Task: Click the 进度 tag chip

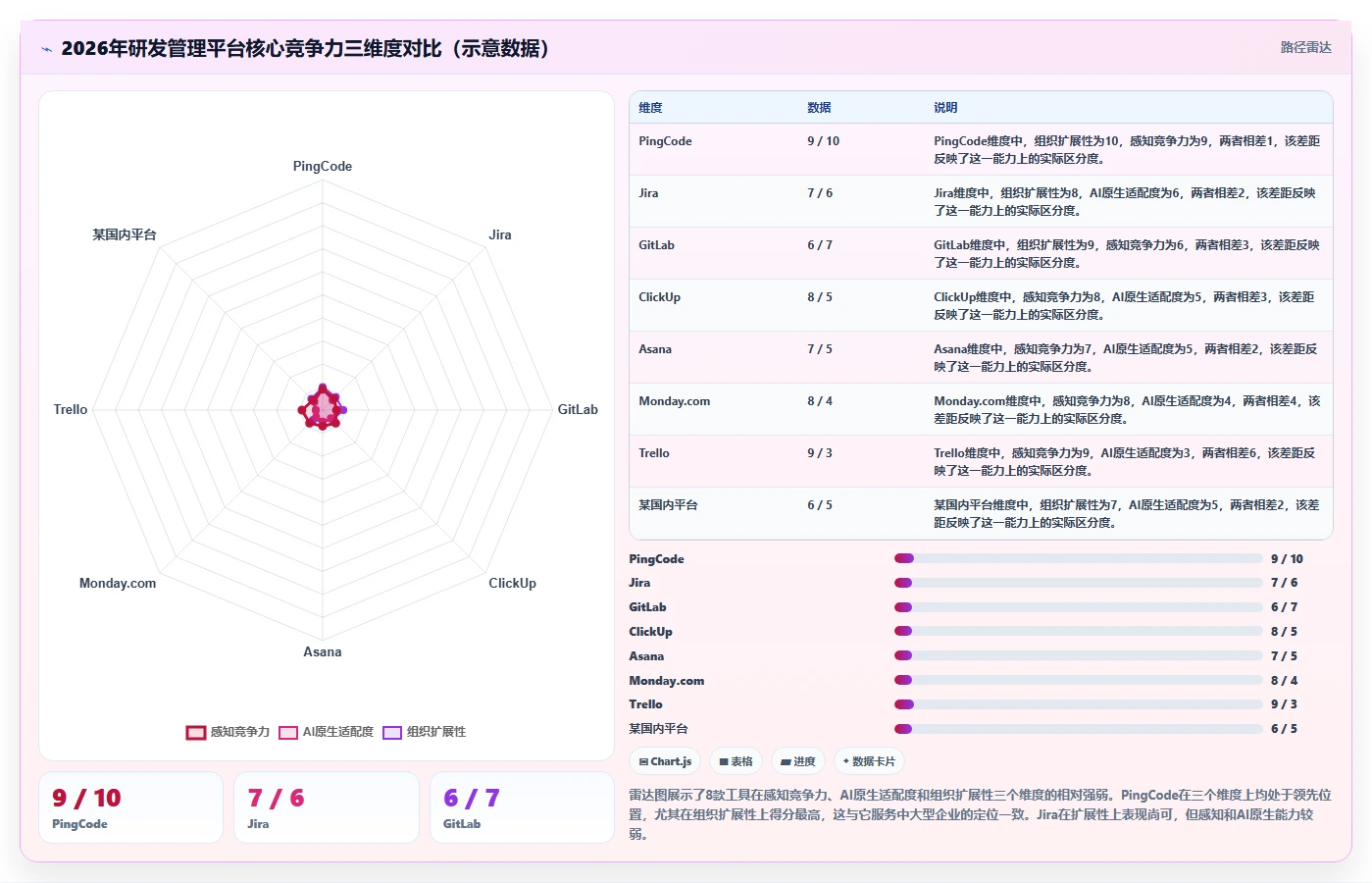Action: point(797,761)
